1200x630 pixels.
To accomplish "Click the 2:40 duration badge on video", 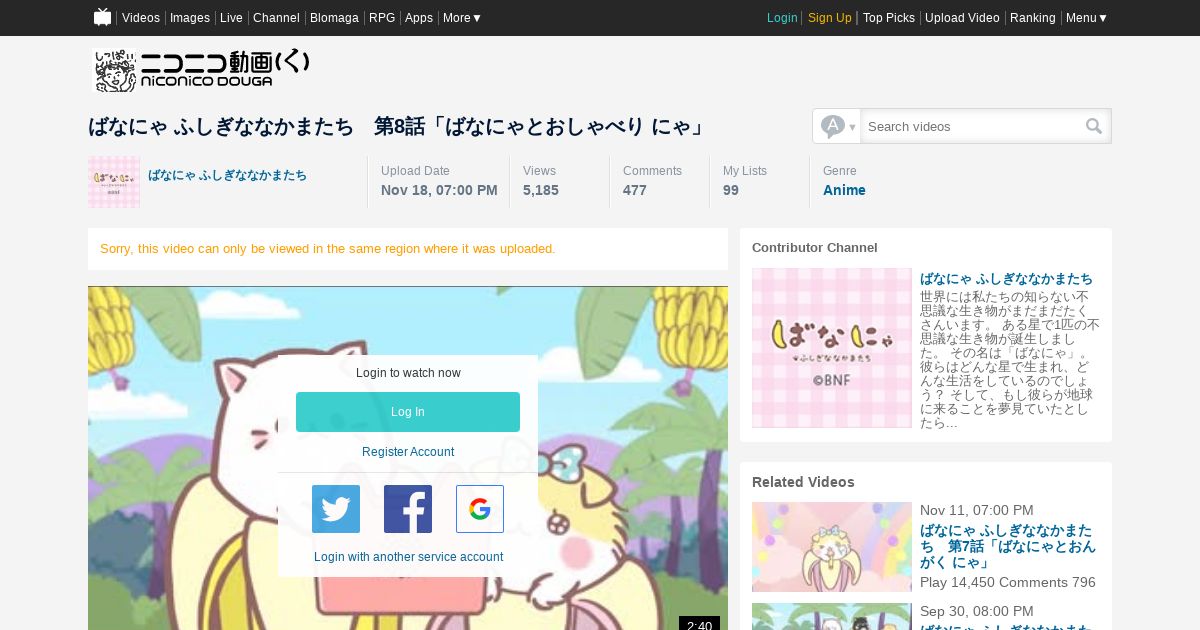I will (699, 625).
